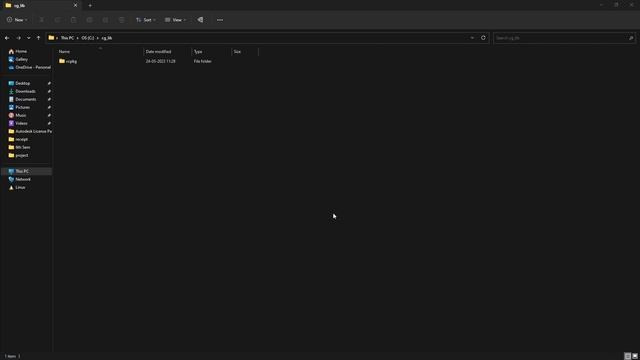Click the search magnifier icon
The image size is (640, 360).
tap(631, 38)
